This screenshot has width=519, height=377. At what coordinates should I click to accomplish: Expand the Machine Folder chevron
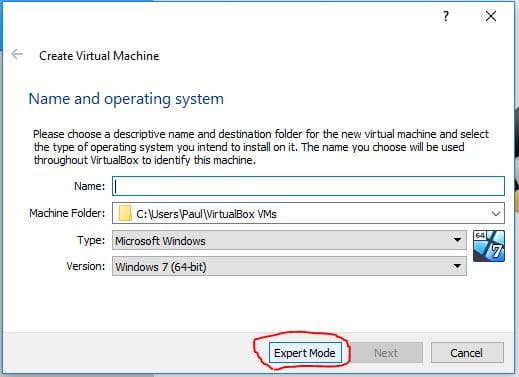tap(495, 213)
